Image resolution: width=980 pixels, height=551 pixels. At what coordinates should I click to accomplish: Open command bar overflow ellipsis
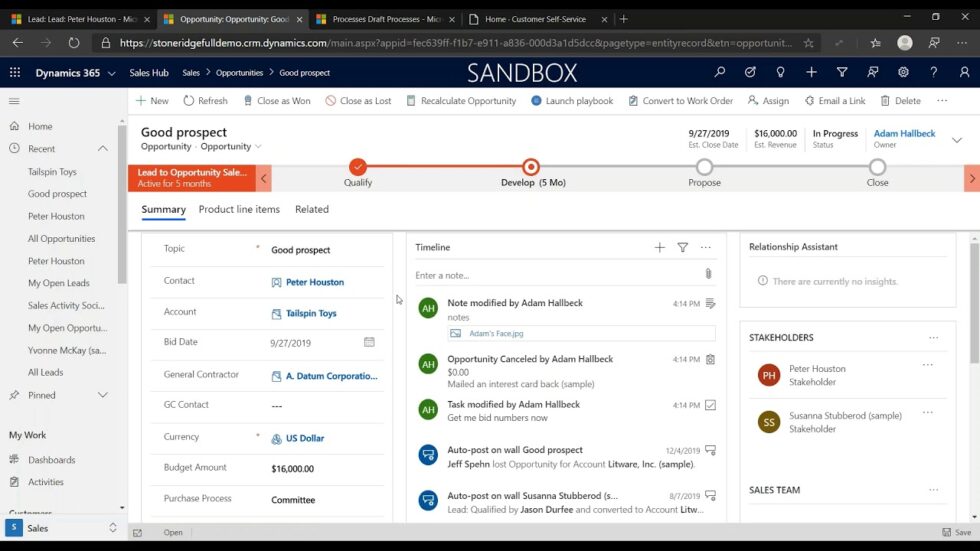942,101
